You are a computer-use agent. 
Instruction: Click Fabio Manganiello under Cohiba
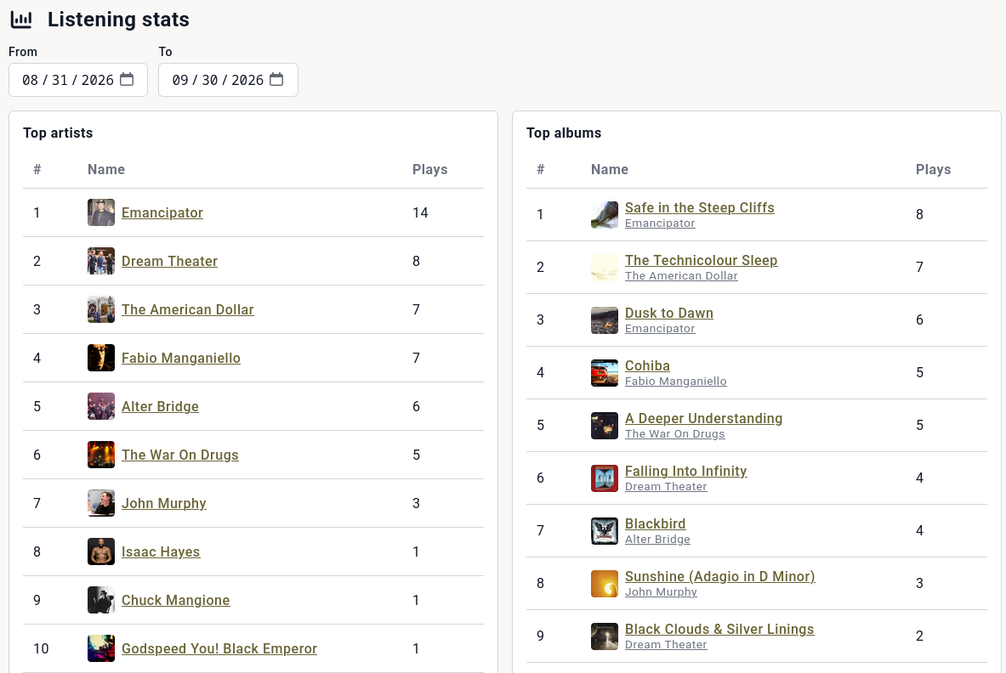(x=676, y=381)
